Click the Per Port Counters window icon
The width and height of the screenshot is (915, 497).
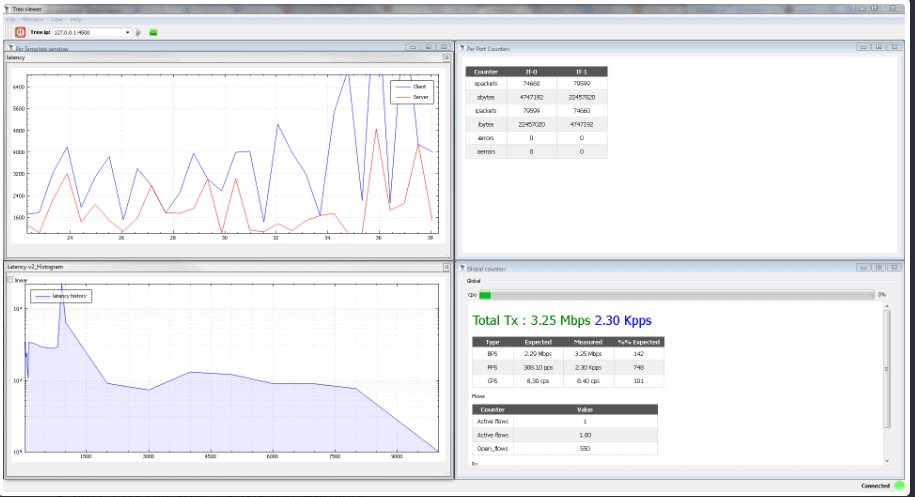pyautogui.click(x=462, y=48)
